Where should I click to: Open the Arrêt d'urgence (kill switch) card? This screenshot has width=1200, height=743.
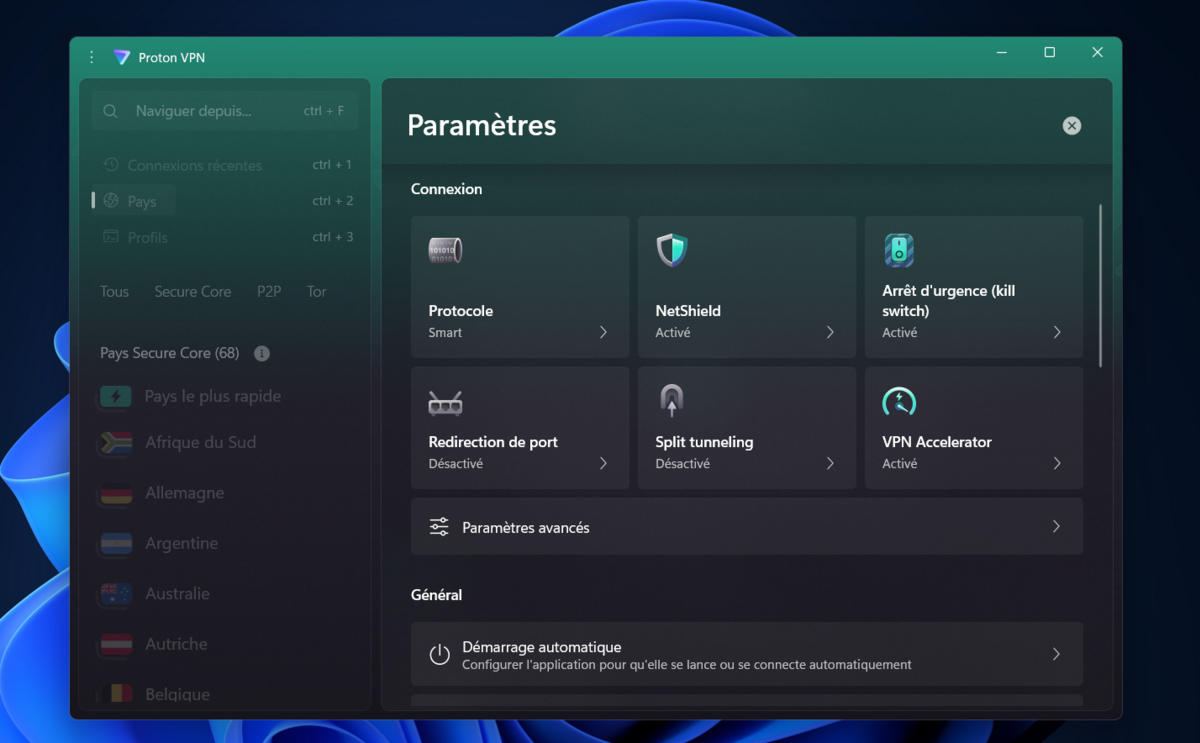point(974,287)
